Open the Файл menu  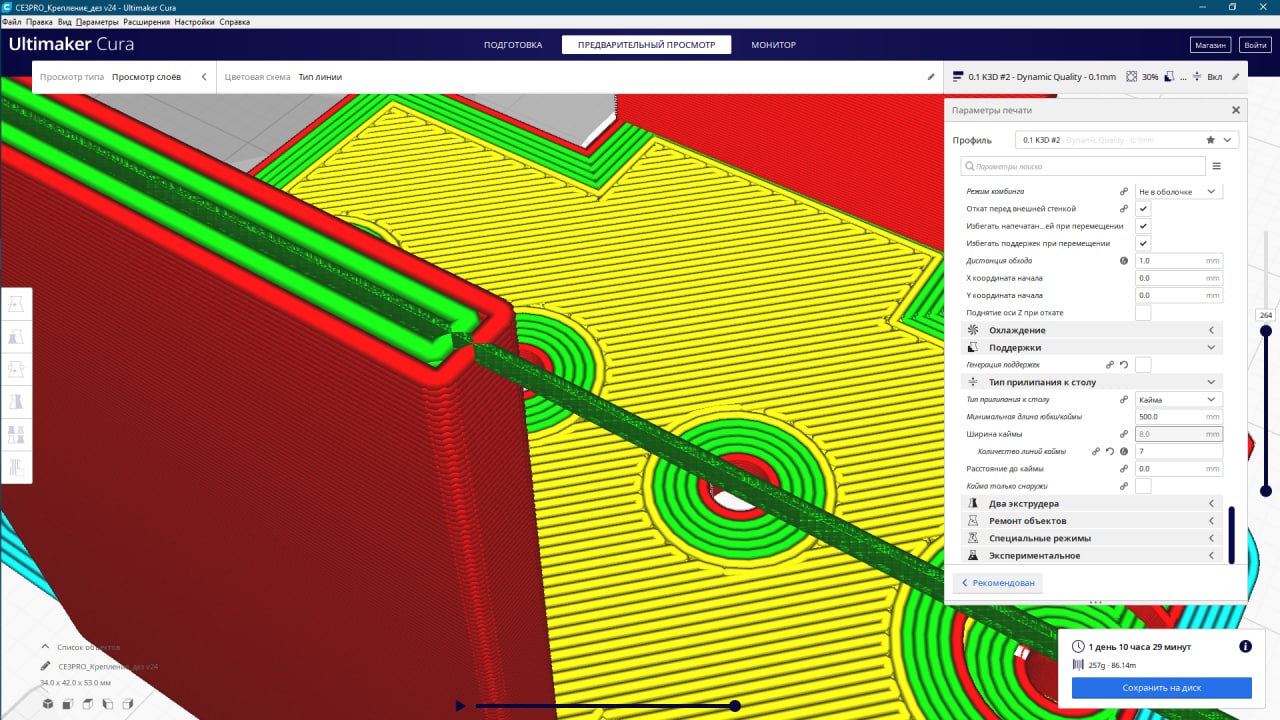pyautogui.click(x=12, y=21)
